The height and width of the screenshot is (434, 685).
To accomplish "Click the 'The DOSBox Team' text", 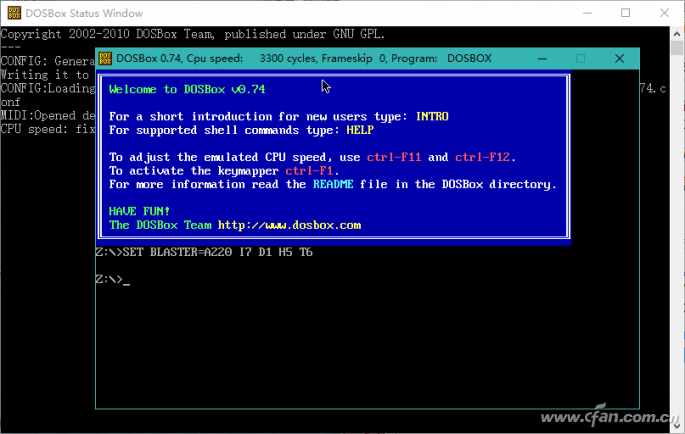I will (x=160, y=225).
